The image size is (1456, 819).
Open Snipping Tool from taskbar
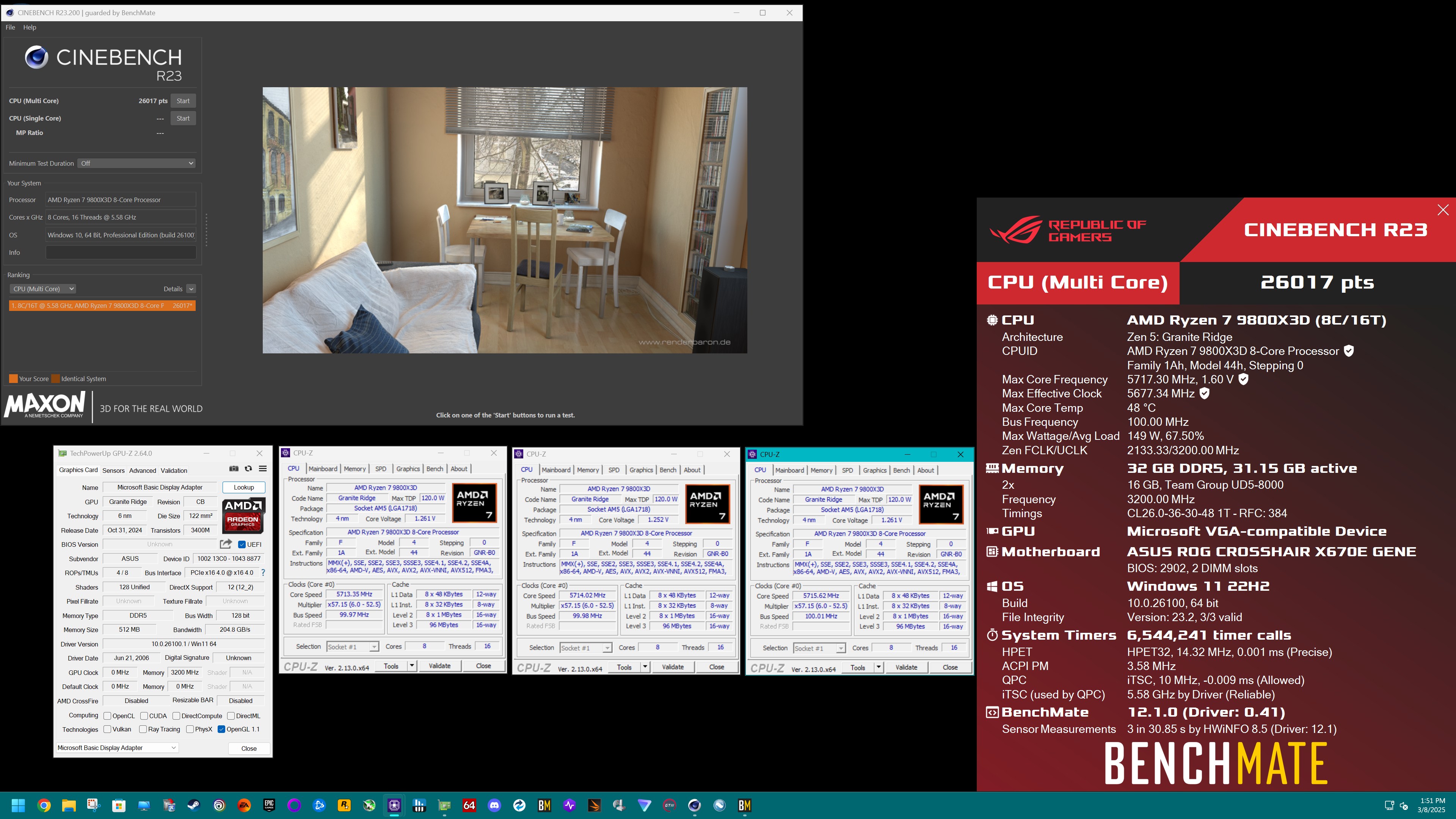tap(93, 805)
